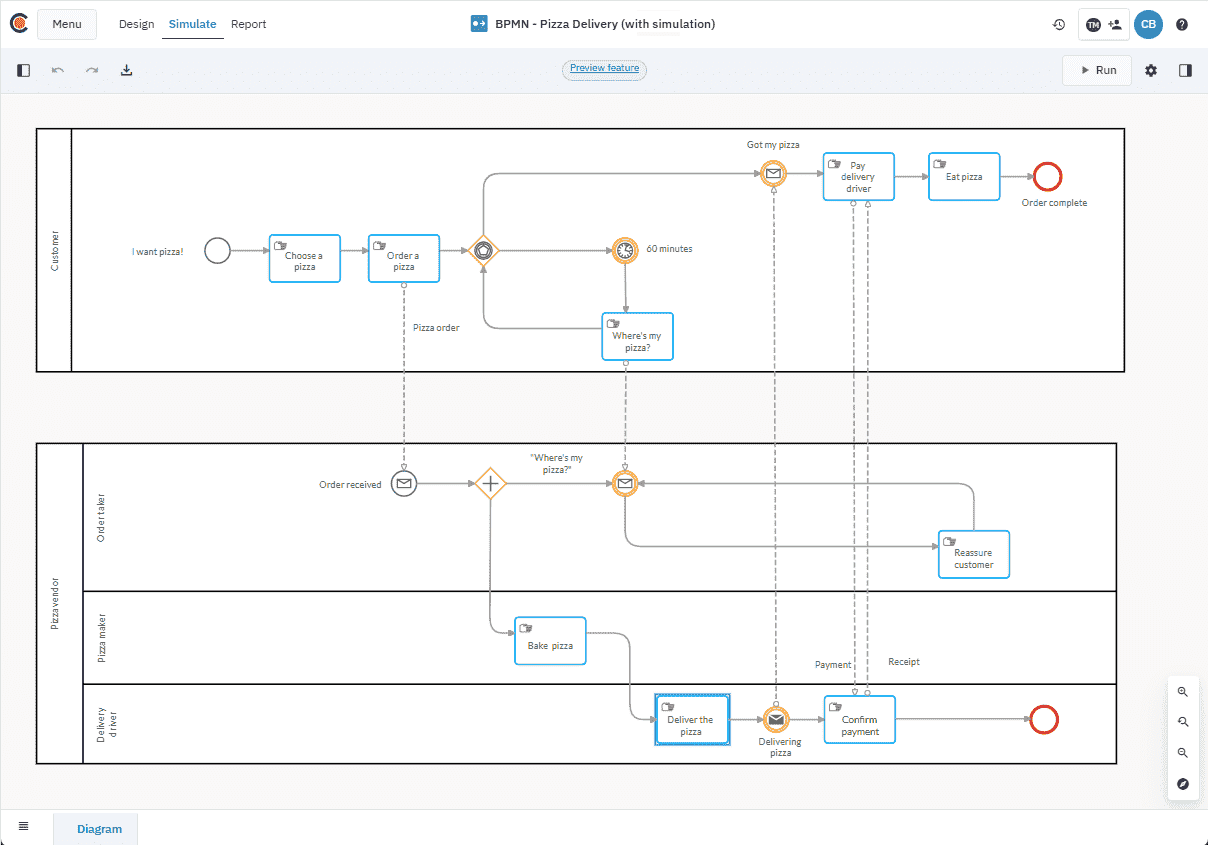
Task: Select the 'Deliver the pizza' task
Action: pos(692,719)
